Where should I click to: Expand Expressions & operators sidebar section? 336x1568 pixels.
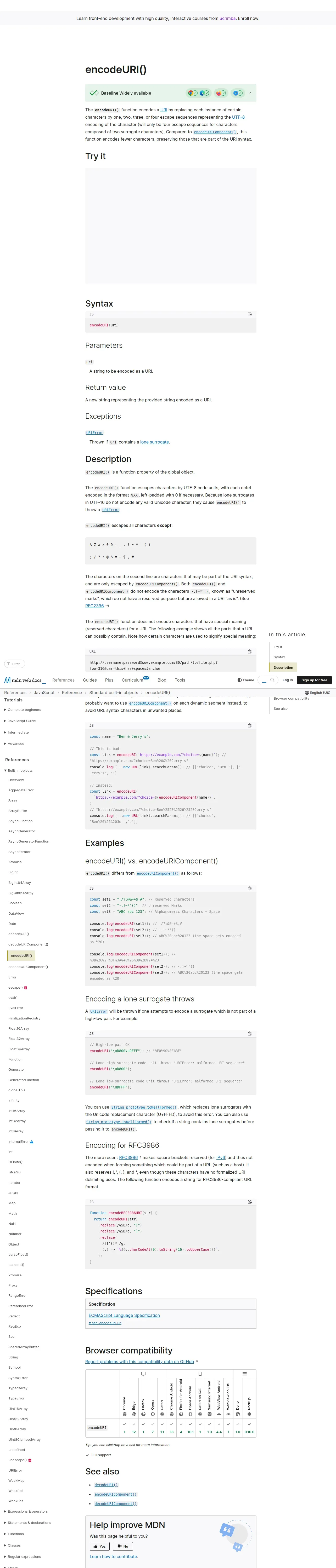pyautogui.click(x=26, y=1511)
